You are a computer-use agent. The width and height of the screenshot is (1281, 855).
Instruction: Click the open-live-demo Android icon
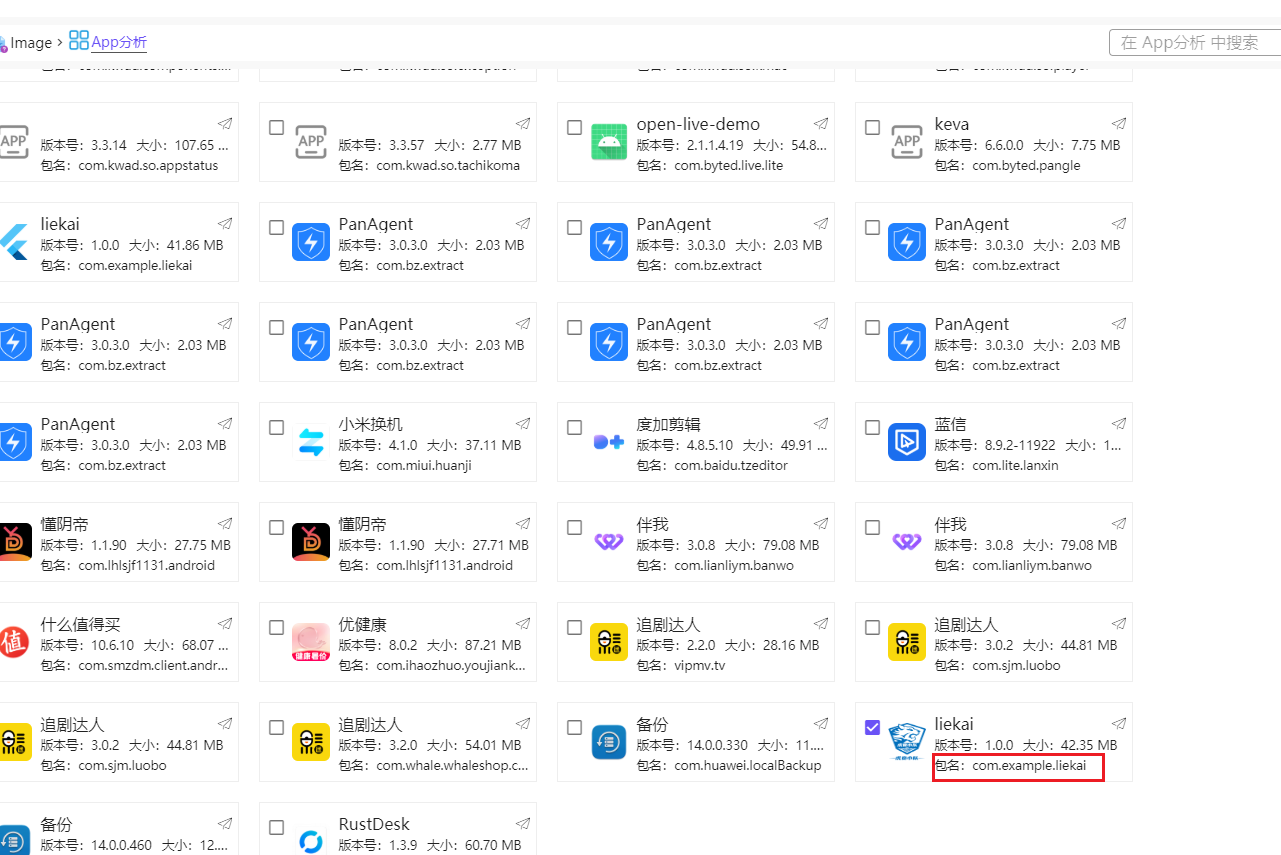click(609, 142)
